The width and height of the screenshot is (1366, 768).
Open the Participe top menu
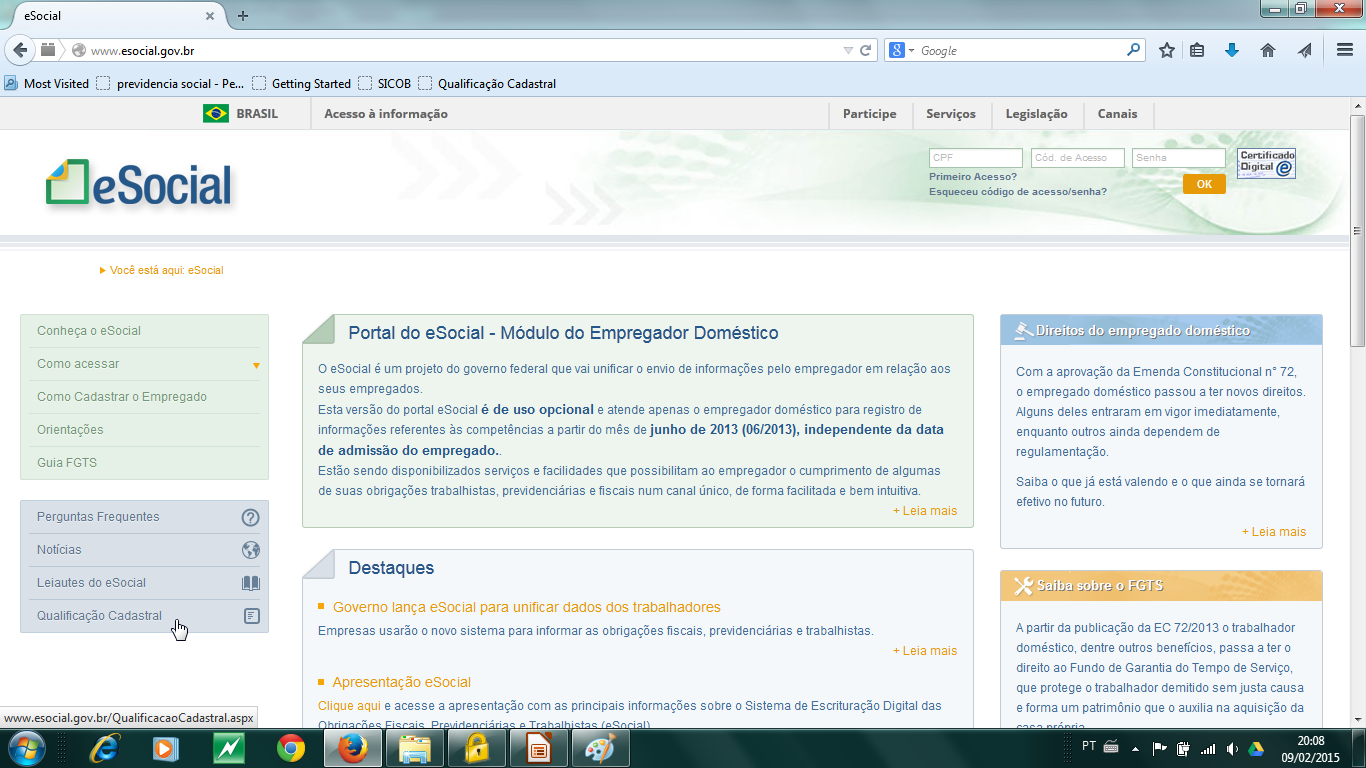(870, 114)
